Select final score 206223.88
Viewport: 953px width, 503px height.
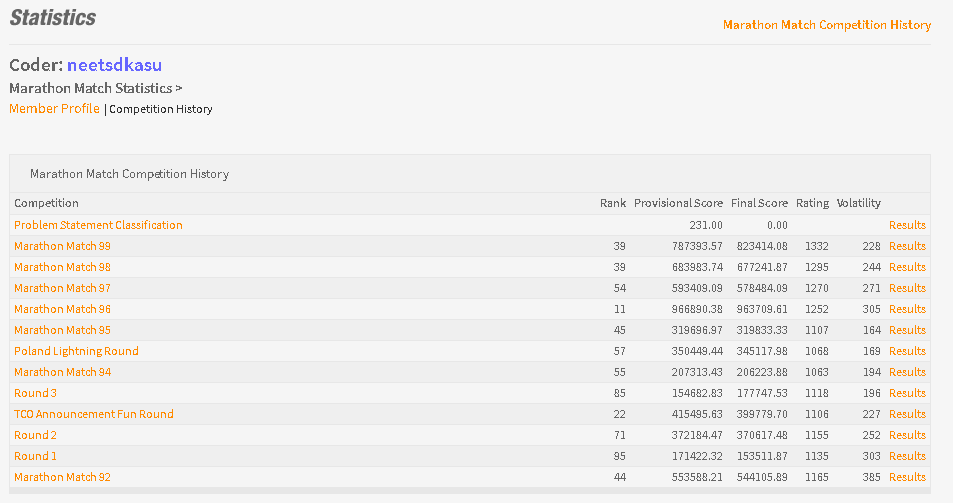point(762,372)
